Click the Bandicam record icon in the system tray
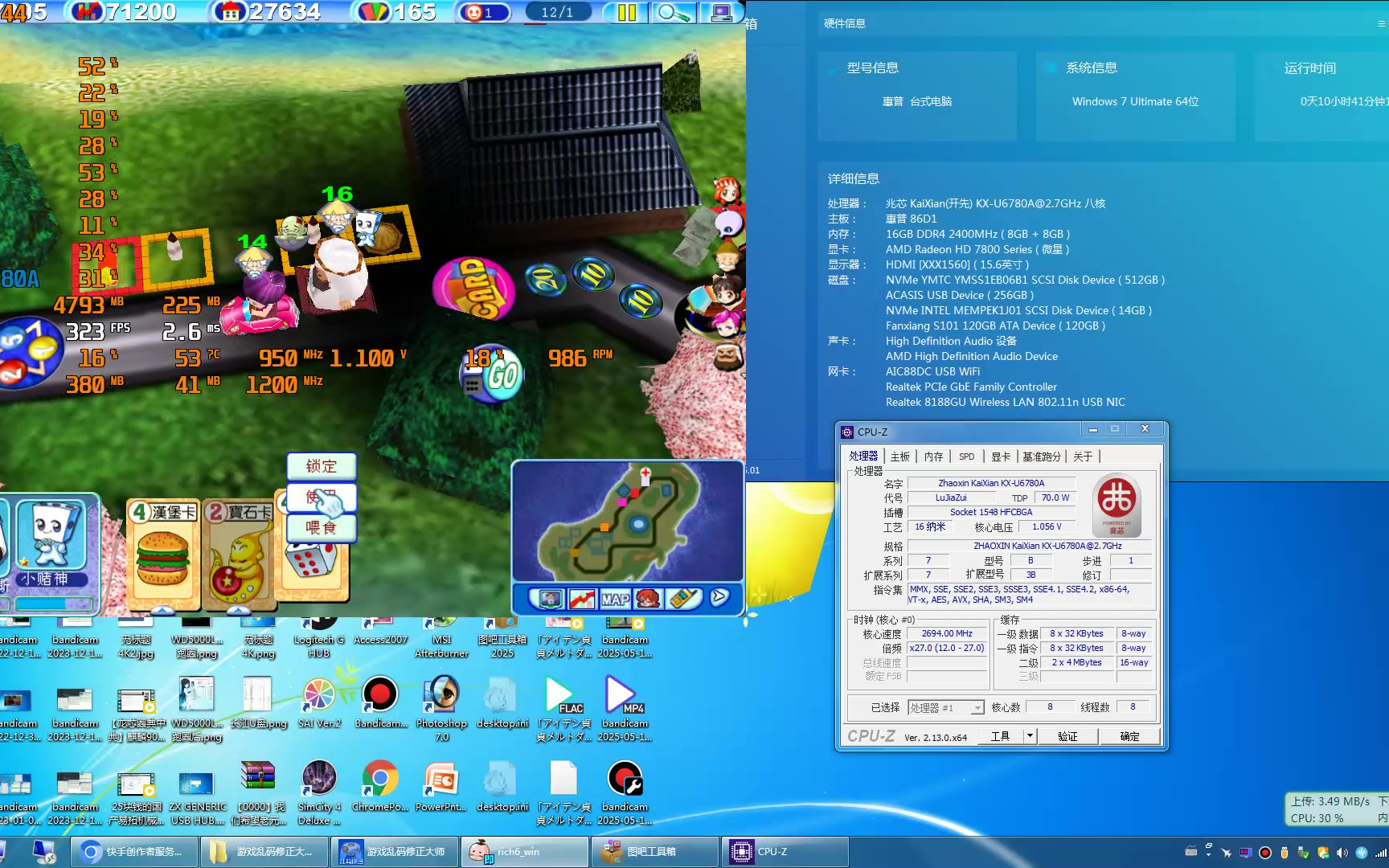This screenshot has width=1389, height=868. (x=1264, y=853)
